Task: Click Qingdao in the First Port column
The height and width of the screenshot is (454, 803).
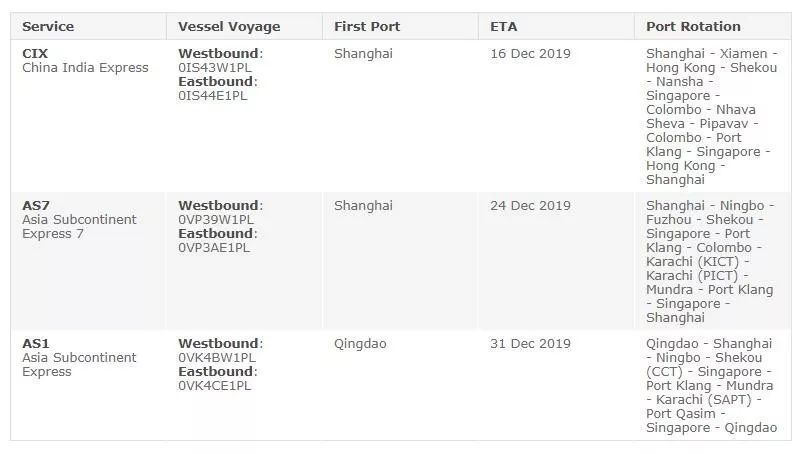Action: point(360,344)
